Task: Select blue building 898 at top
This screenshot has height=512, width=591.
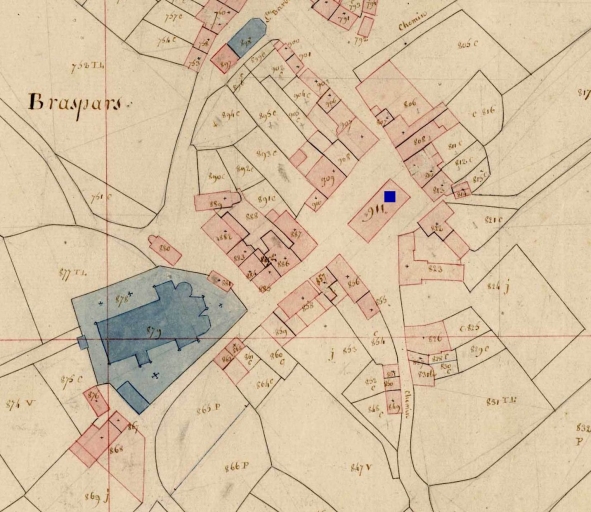Action: 247,37
